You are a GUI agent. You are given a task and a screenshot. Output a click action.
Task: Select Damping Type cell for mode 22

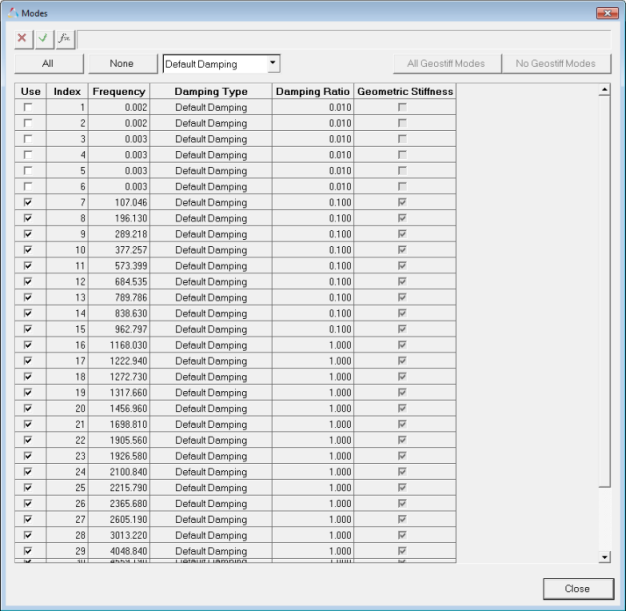coord(211,440)
